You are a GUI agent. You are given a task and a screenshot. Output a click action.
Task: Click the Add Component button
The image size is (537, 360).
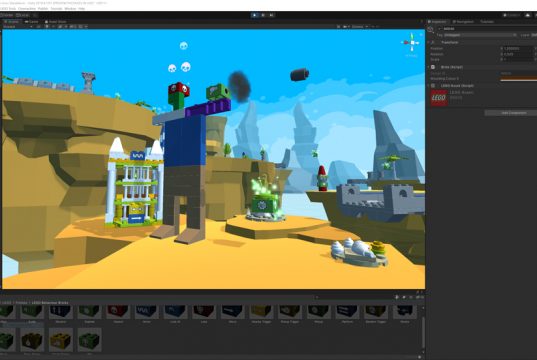[x=514, y=113]
